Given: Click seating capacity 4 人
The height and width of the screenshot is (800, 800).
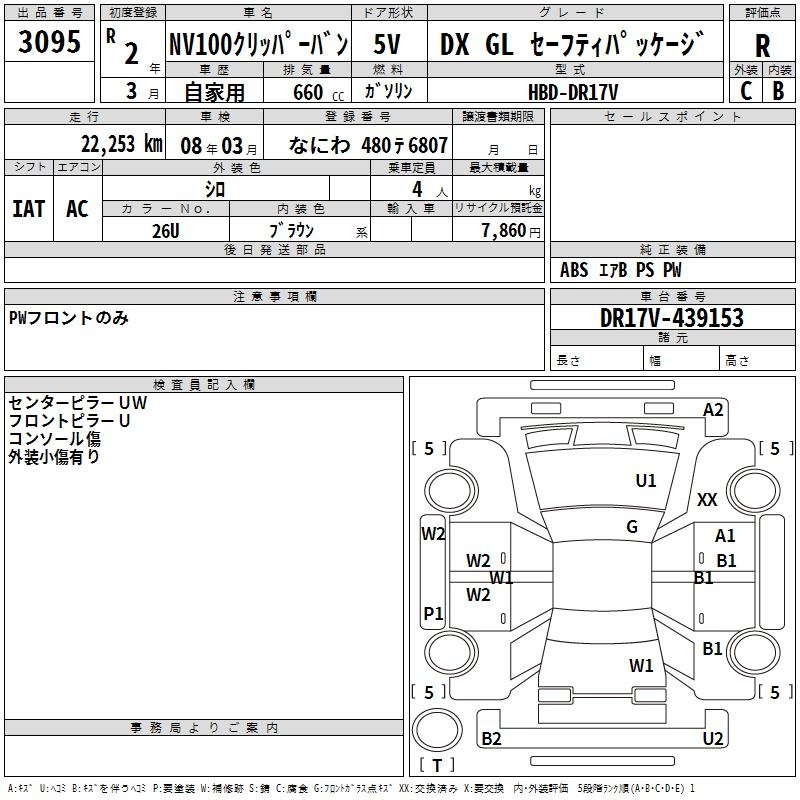Looking at the screenshot, I should pos(429,190).
